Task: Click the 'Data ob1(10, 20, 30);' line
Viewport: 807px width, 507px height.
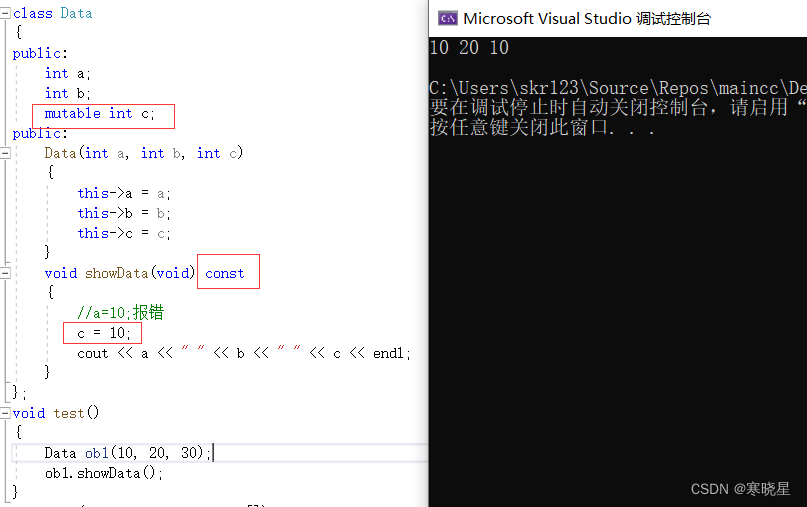Action: coord(128,453)
